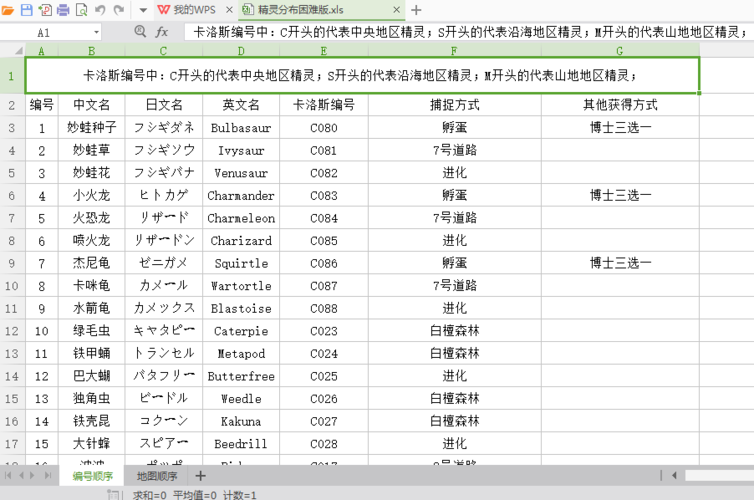Go to previous sheet navigation arrow
754x500 pixels.
[x=21, y=475]
